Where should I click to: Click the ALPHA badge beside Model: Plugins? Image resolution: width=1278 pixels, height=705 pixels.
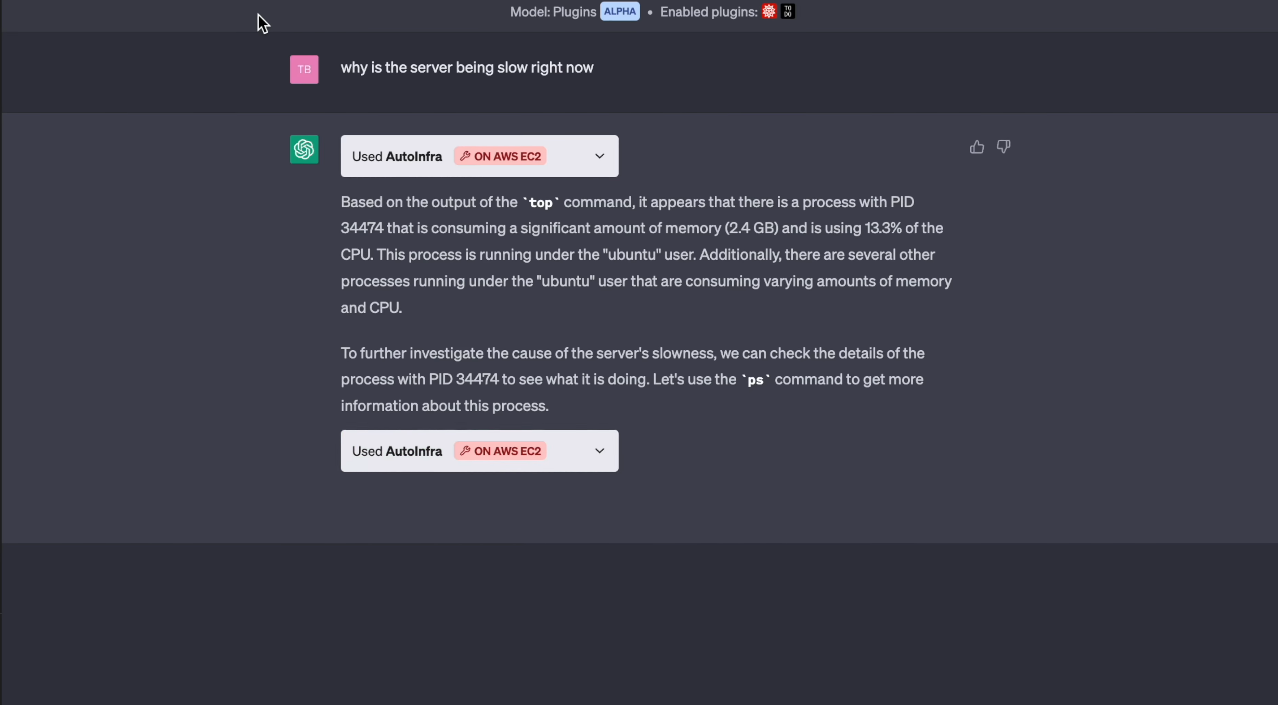620,12
